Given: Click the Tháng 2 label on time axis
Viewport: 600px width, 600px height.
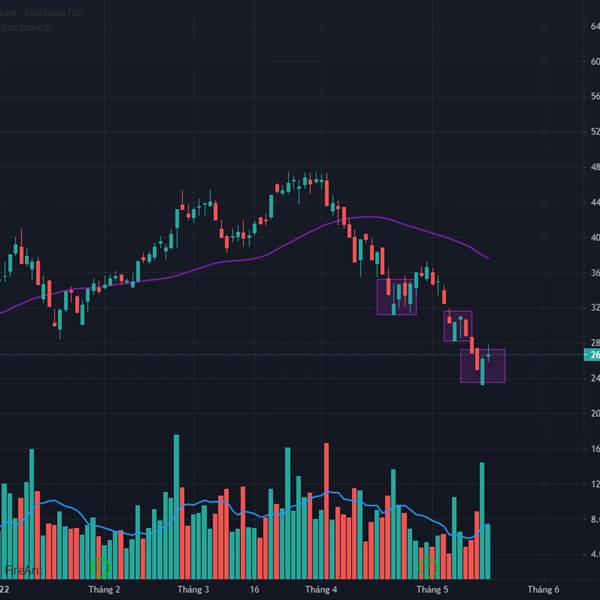Looking at the screenshot, I should [x=104, y=589].
